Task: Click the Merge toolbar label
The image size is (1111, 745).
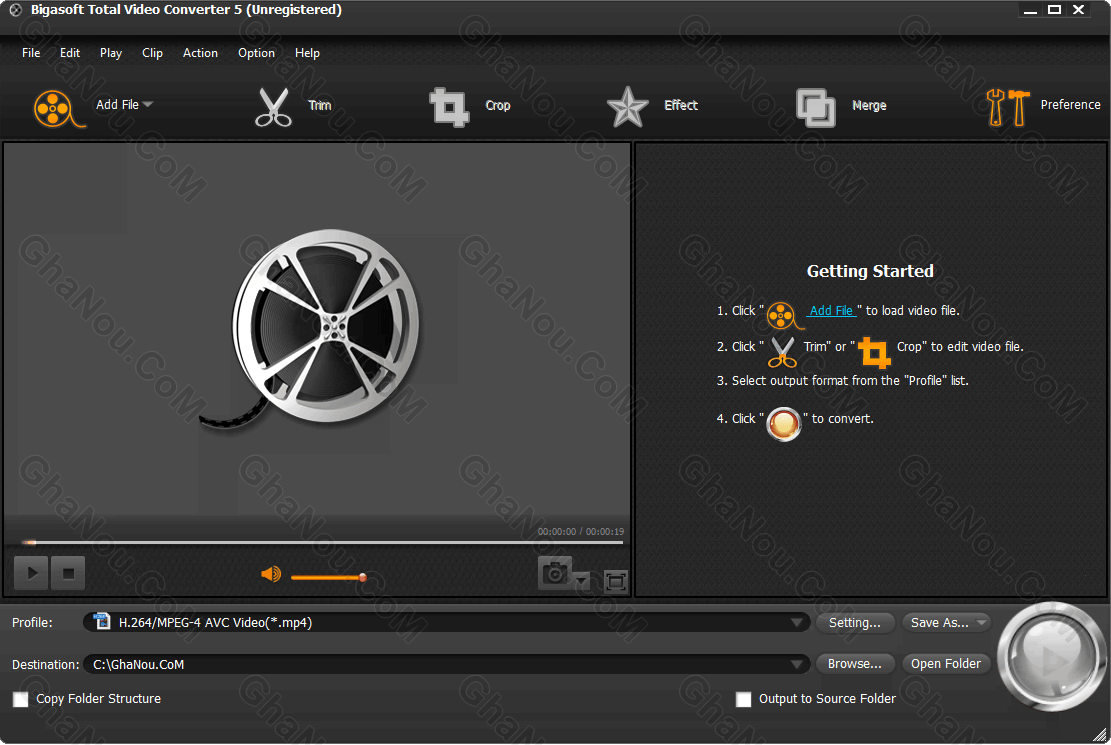Action: [x=869, y=106]
